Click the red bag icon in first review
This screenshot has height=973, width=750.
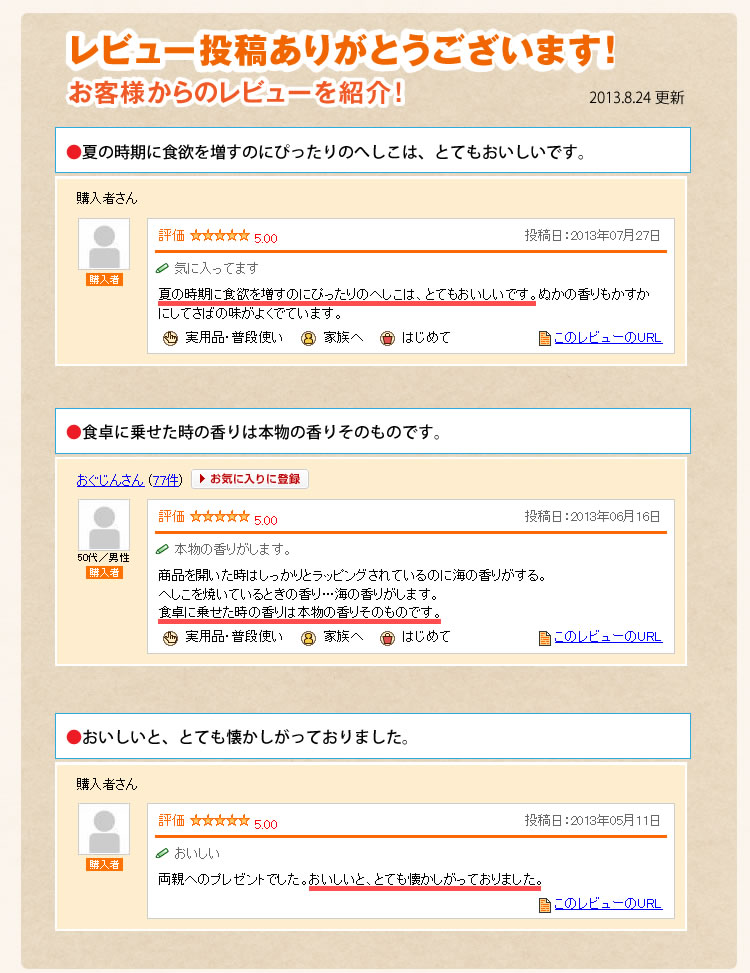[x=387, y=338]
